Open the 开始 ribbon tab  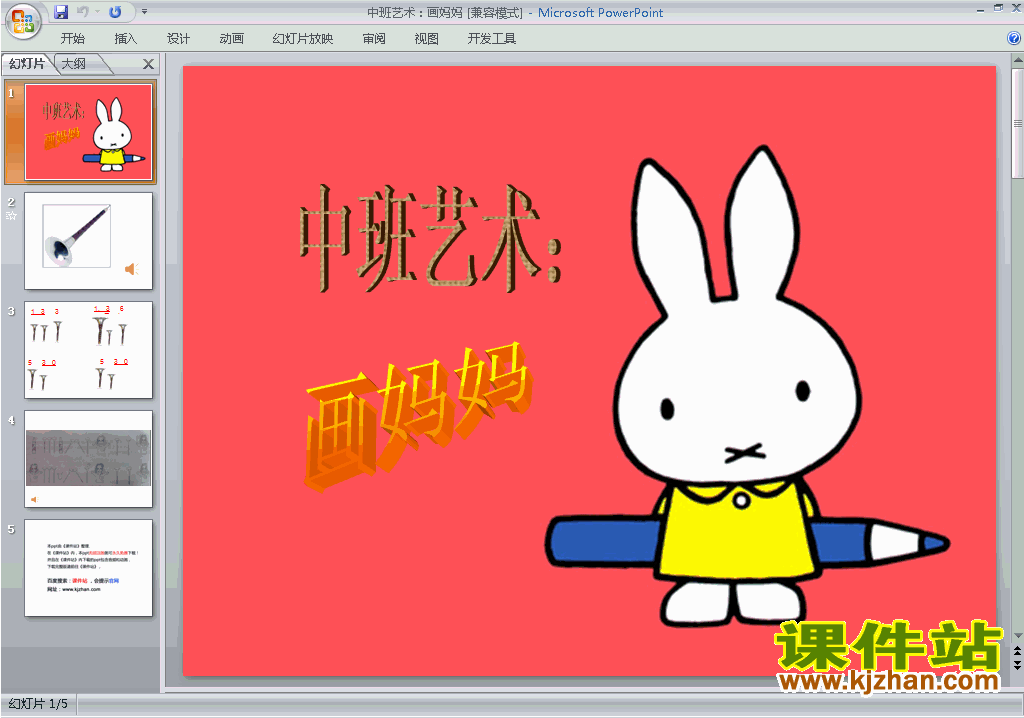72,39
